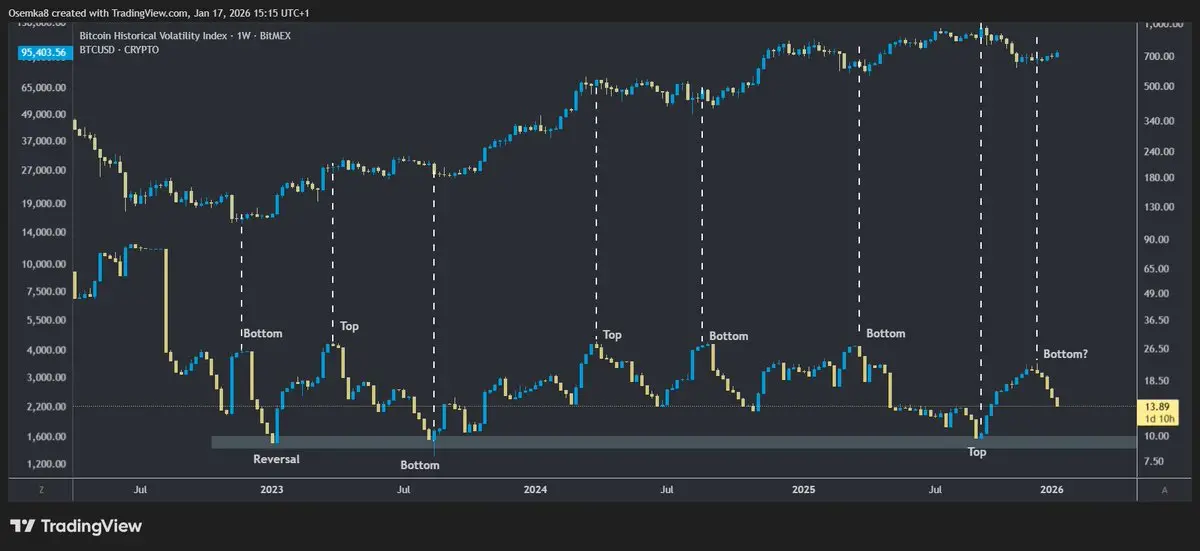
Task: Click 19,000.00 on the left price scale
Action: (x=43, y=204)
